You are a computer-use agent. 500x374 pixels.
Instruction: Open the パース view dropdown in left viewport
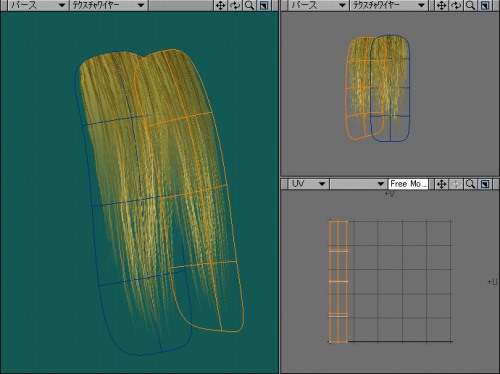point(38,5)
